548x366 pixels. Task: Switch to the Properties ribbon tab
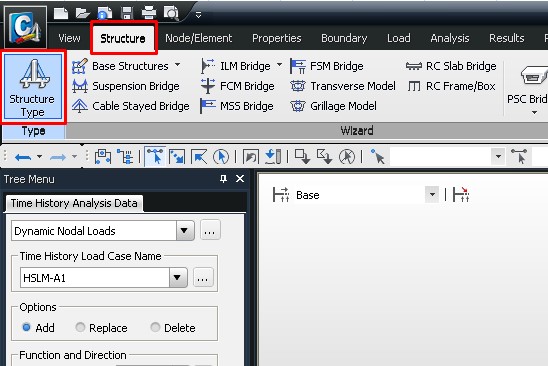tap(276, 38)
